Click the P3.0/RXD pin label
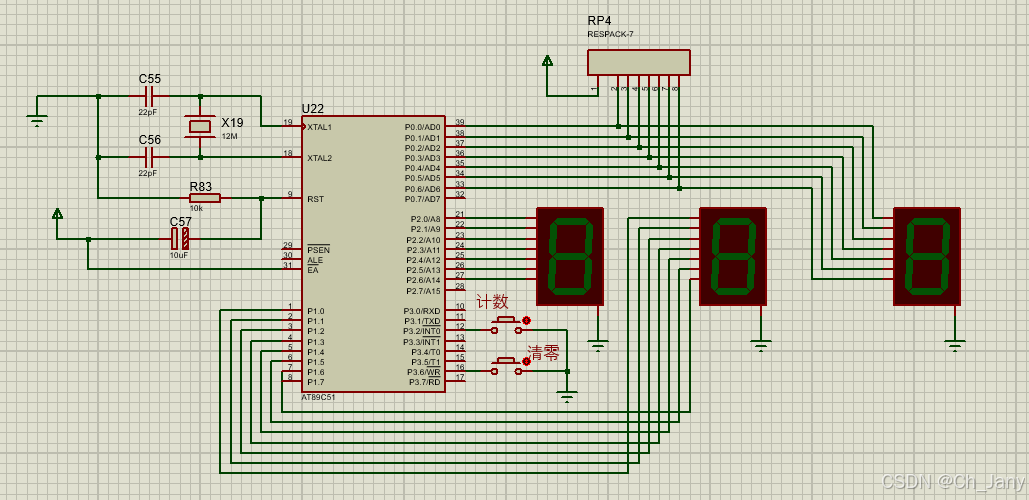This screenshot has width=1029, height=500. point(422,311)
